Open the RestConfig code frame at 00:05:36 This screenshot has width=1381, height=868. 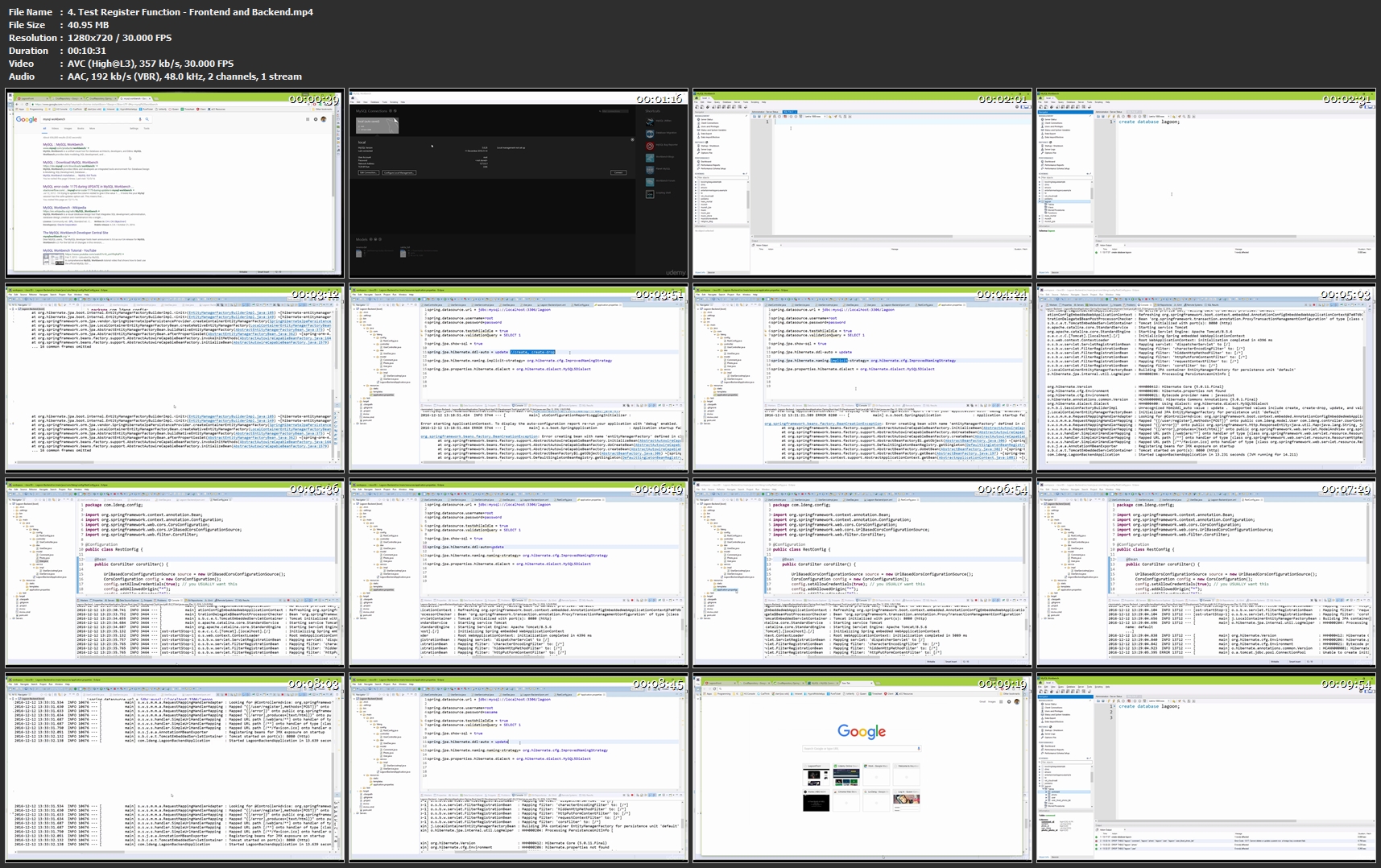tap(175, 572)
